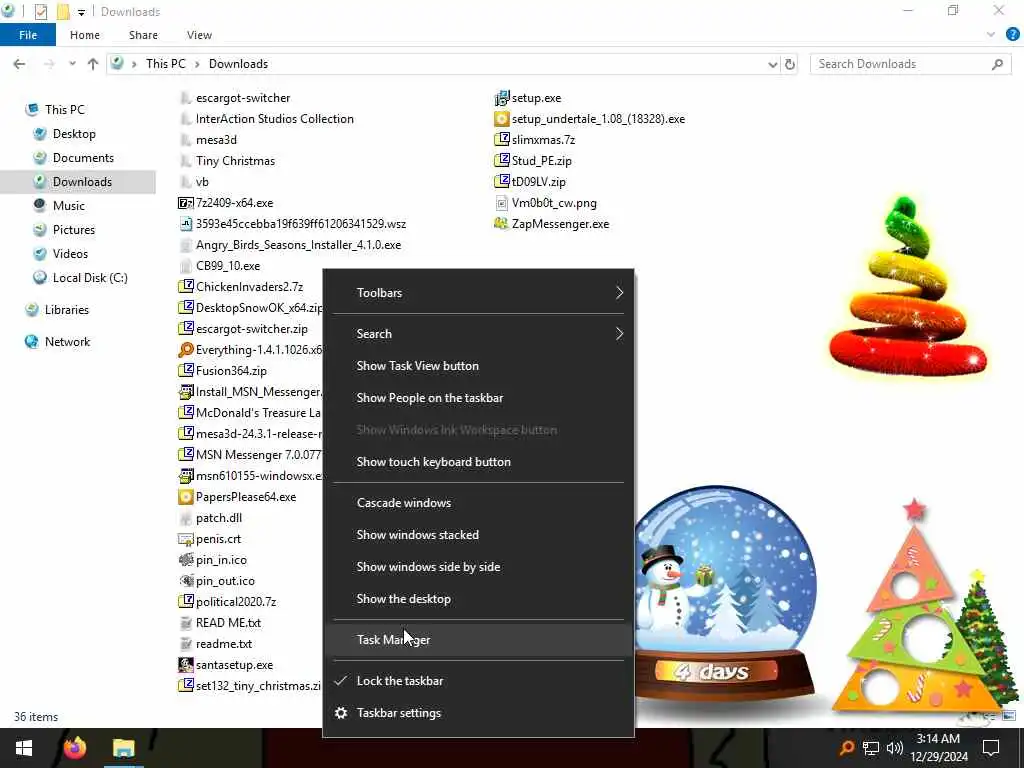The width and height of the screenshot is (1024, 768).
Task: Launch Firefox from the taskbar
Action: click(74, 748)
